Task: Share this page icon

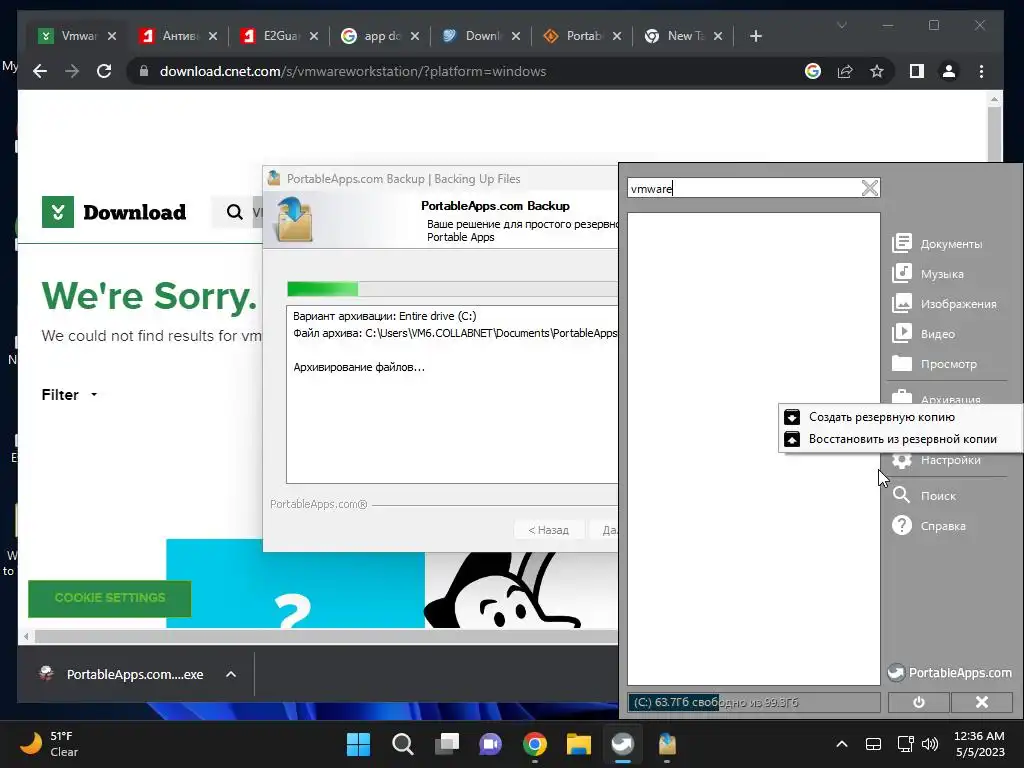Action: coord(845,71)
